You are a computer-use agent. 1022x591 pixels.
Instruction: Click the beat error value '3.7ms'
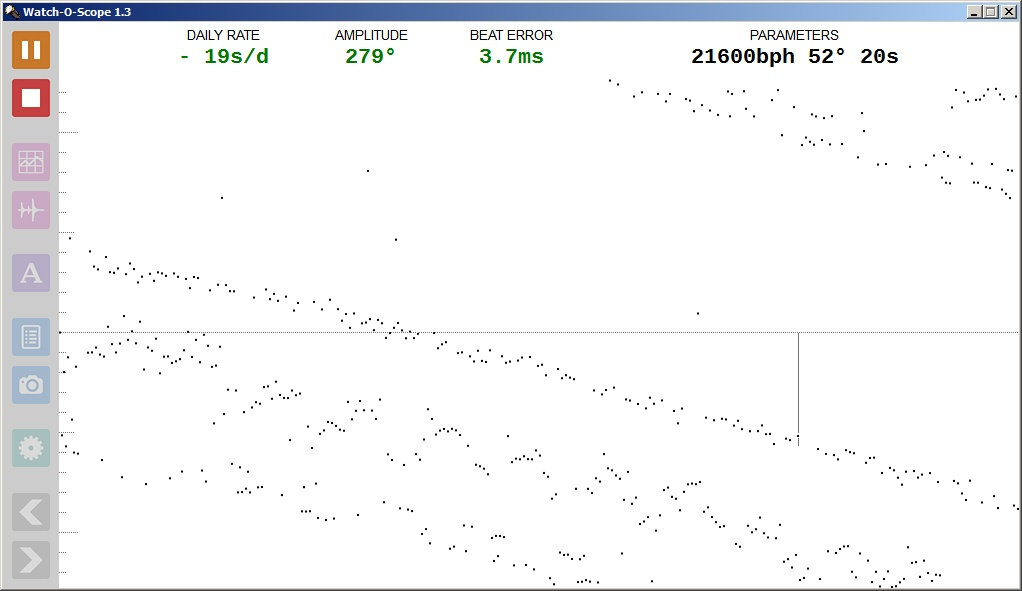(x=511, y=57)
